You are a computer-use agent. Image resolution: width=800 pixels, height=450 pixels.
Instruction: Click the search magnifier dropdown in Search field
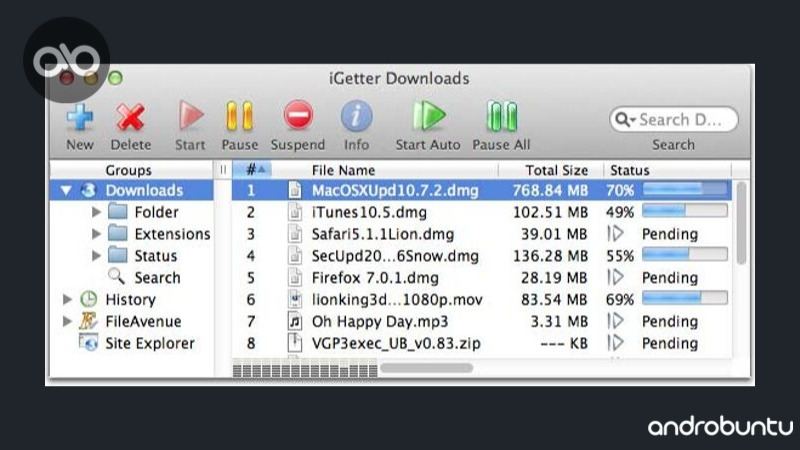624,120
